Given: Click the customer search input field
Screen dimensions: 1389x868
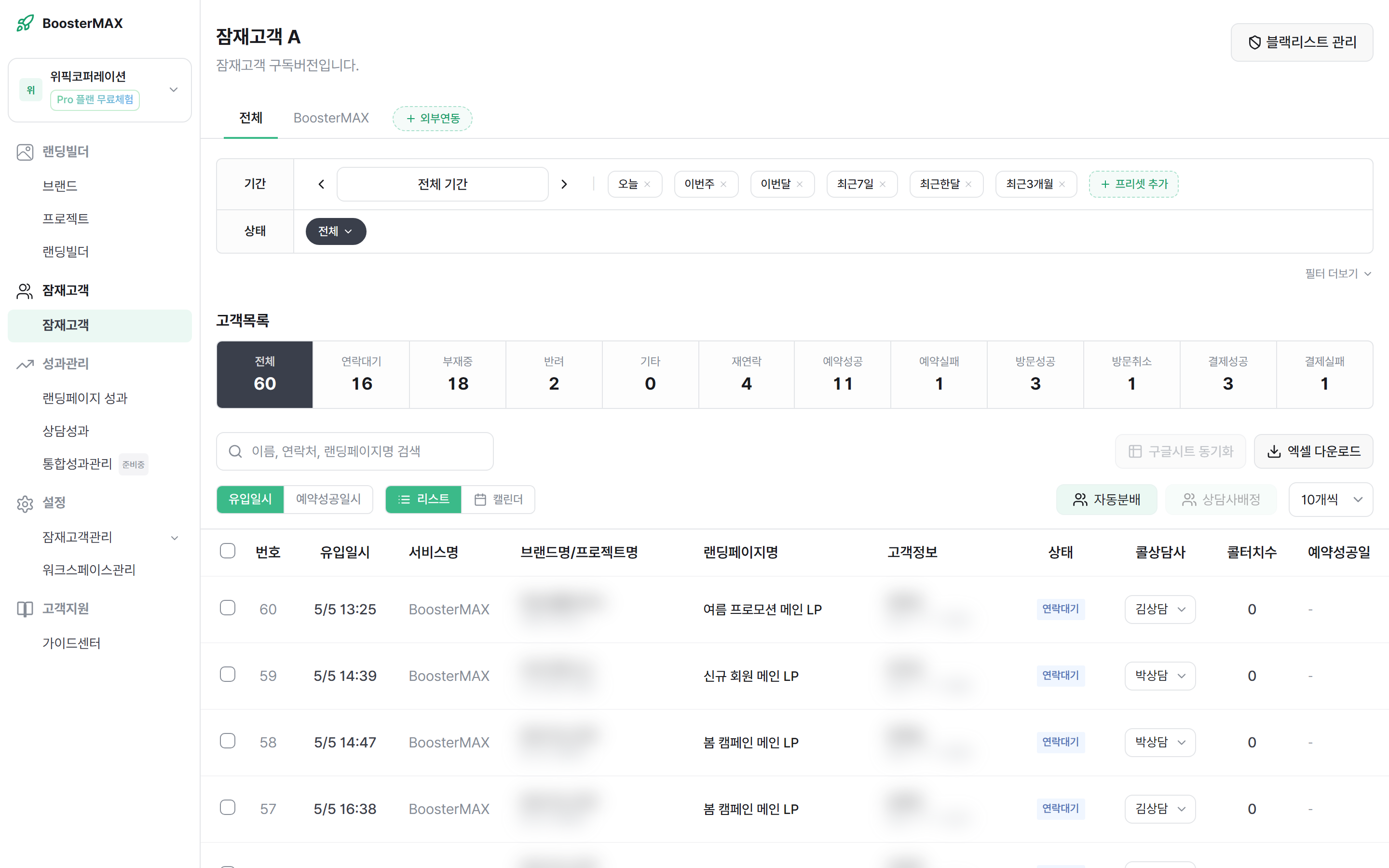Looking at the screenshot, I should coord(354,452).
